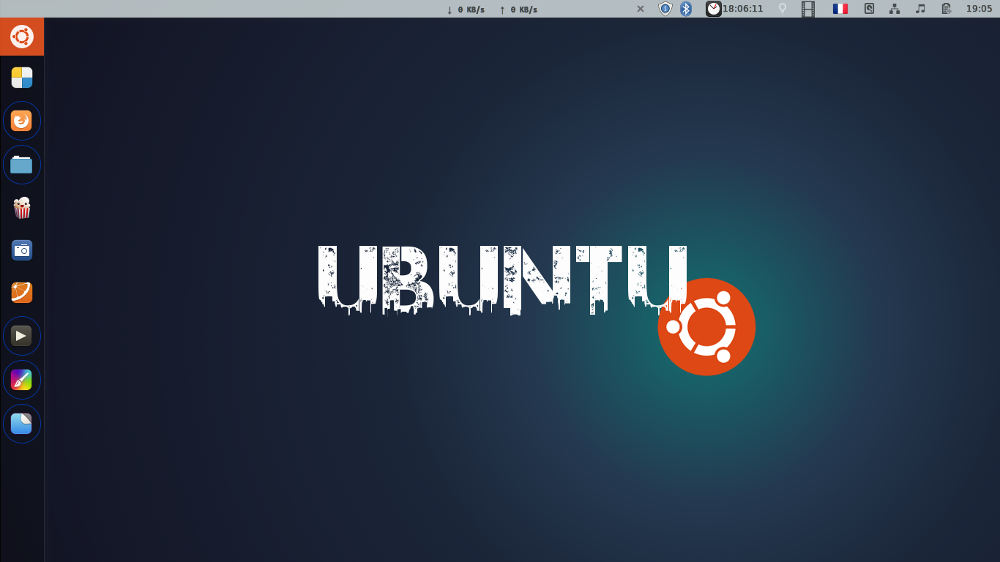The height and width of the screenshot is (562, 1000).
Task: Open the blue document page icon
Action: (22, 424)
